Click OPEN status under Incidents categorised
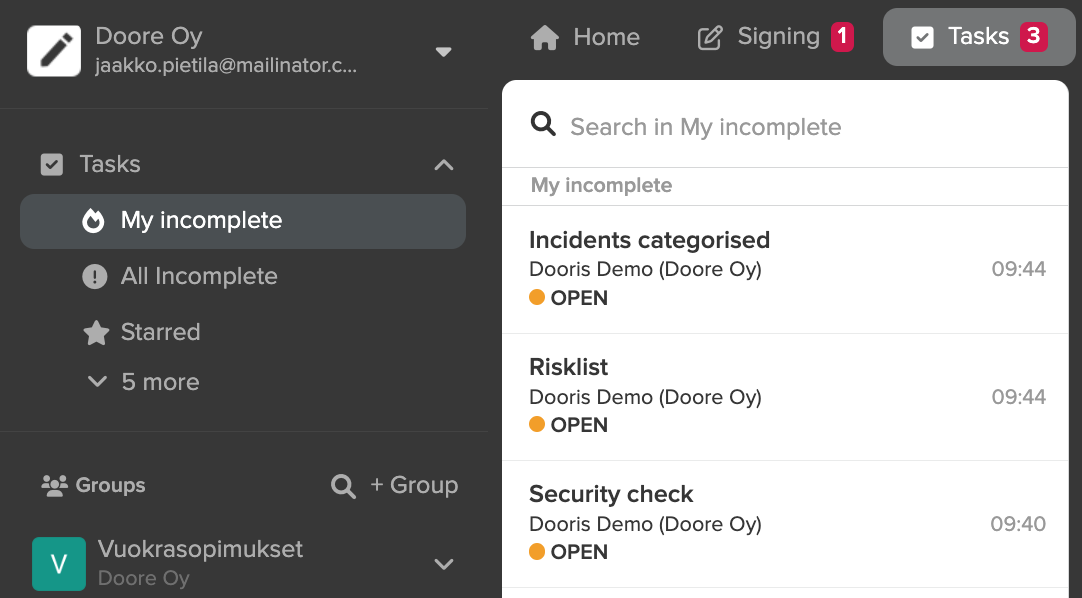The image size is (1082, 598). (x=579, y=298)
